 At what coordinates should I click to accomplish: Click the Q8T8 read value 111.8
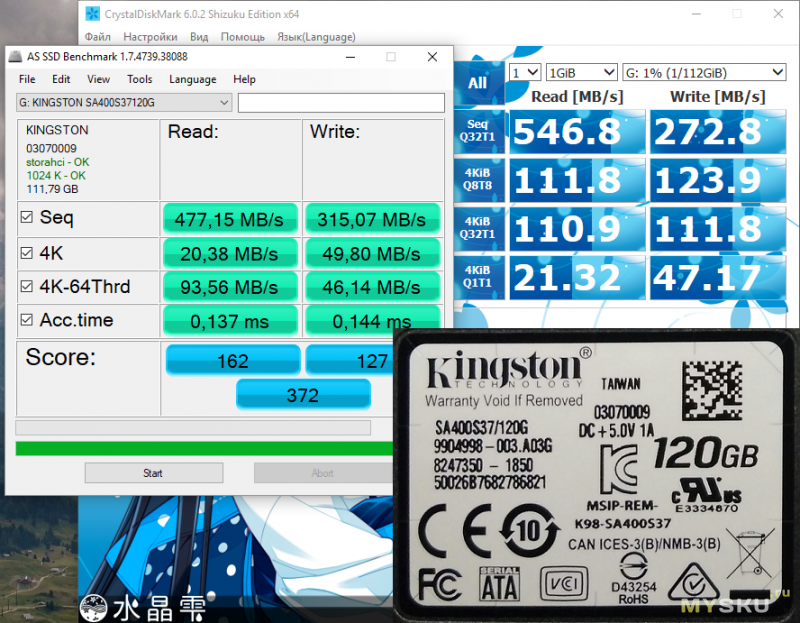tap(577, 180)
